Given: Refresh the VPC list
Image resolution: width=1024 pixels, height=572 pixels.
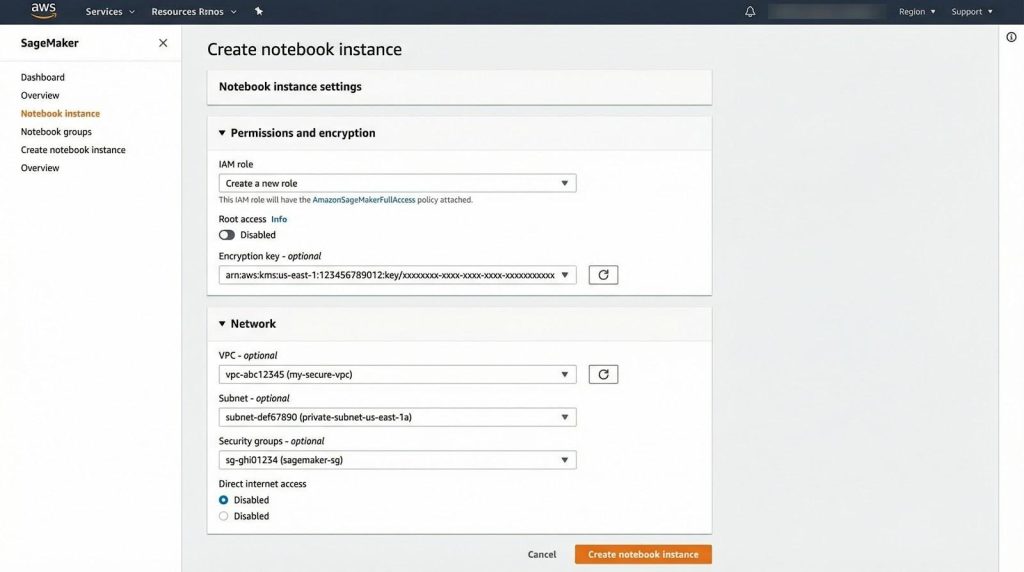Looking at the screenshot, I should tap(603, 375).
